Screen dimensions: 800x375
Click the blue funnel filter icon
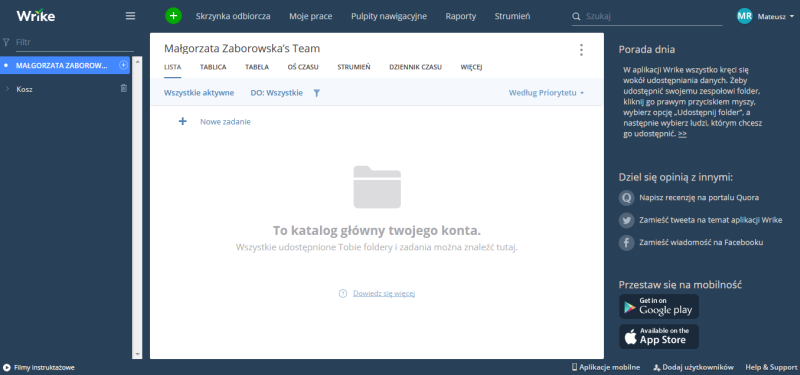point(317,93)
